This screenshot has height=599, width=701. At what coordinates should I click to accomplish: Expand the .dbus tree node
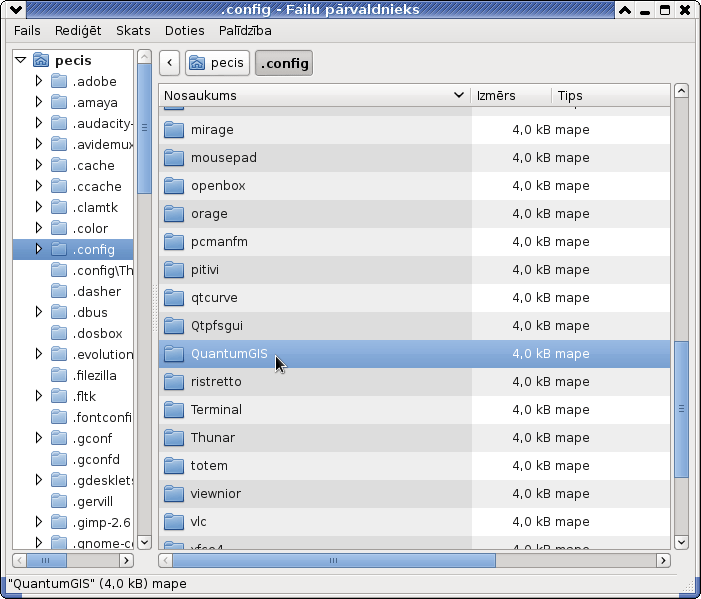tap(39, 312)
